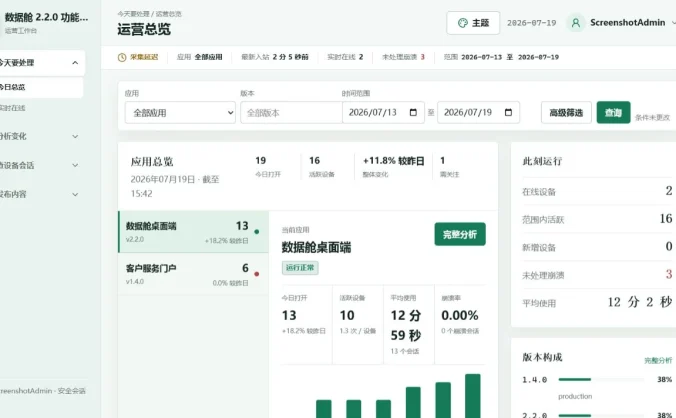Expand the 分析变化 sidebar section

(75, 137)
